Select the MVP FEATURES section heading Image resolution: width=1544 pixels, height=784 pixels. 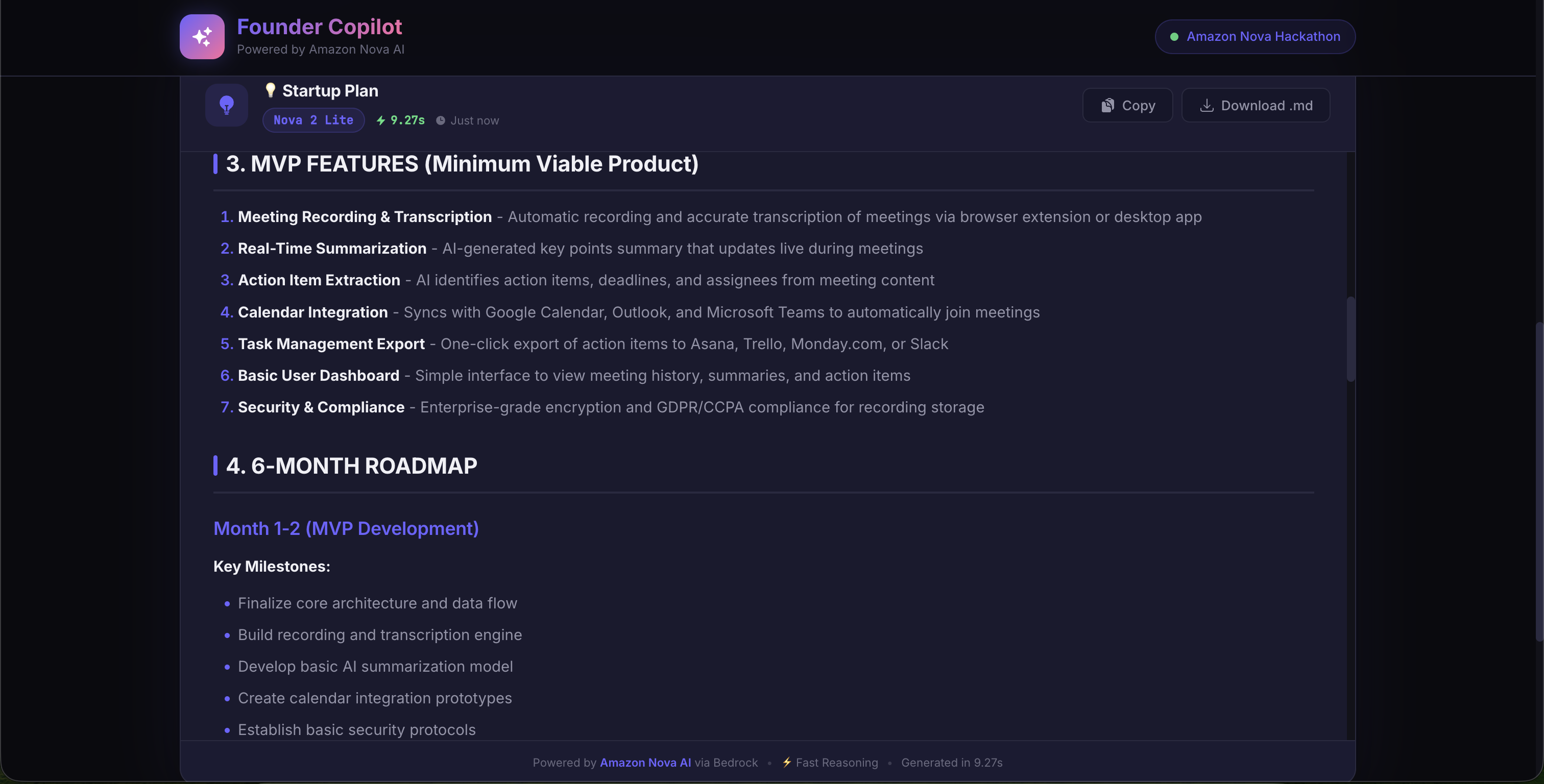coord(462,164)
